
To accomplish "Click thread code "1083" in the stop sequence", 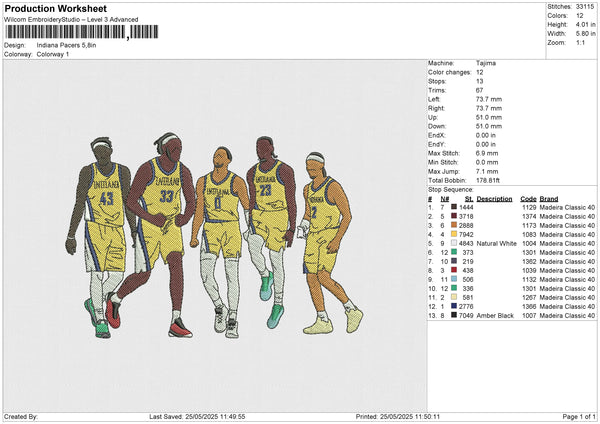I will click(529, 234).
